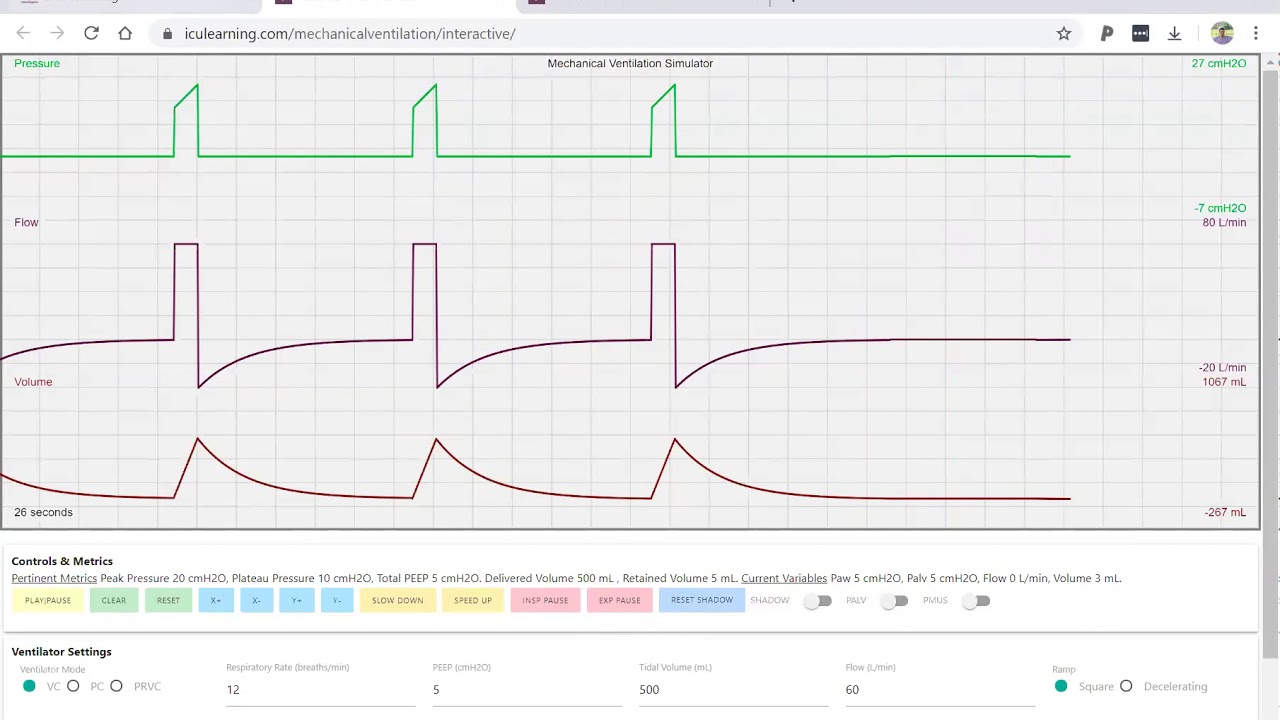Screen dimensions: 1280x720
Task: Enable the PALV toggle switch
Action: click(x=894, y=601)
